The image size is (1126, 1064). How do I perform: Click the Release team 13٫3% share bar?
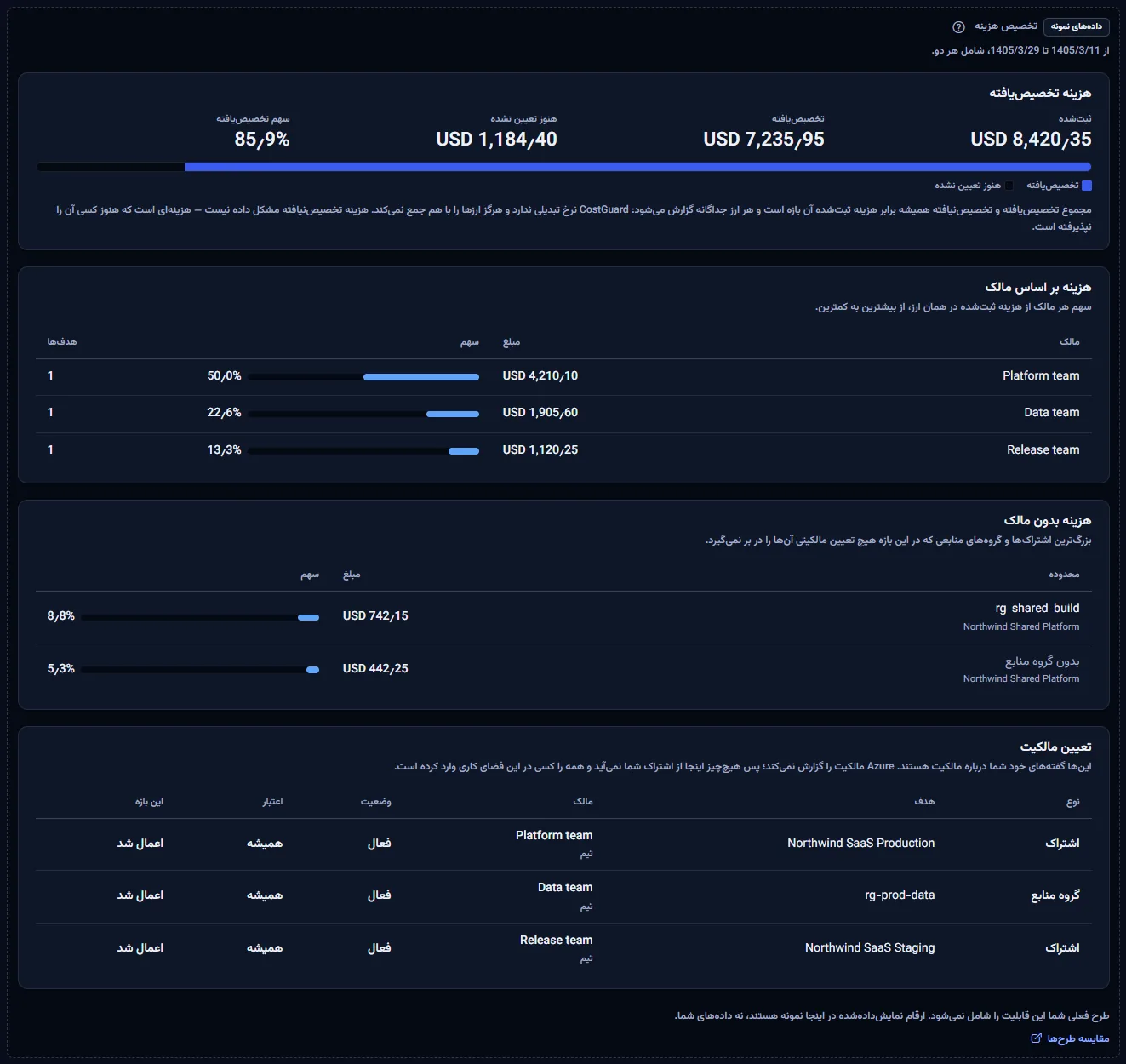coord(363,450)
